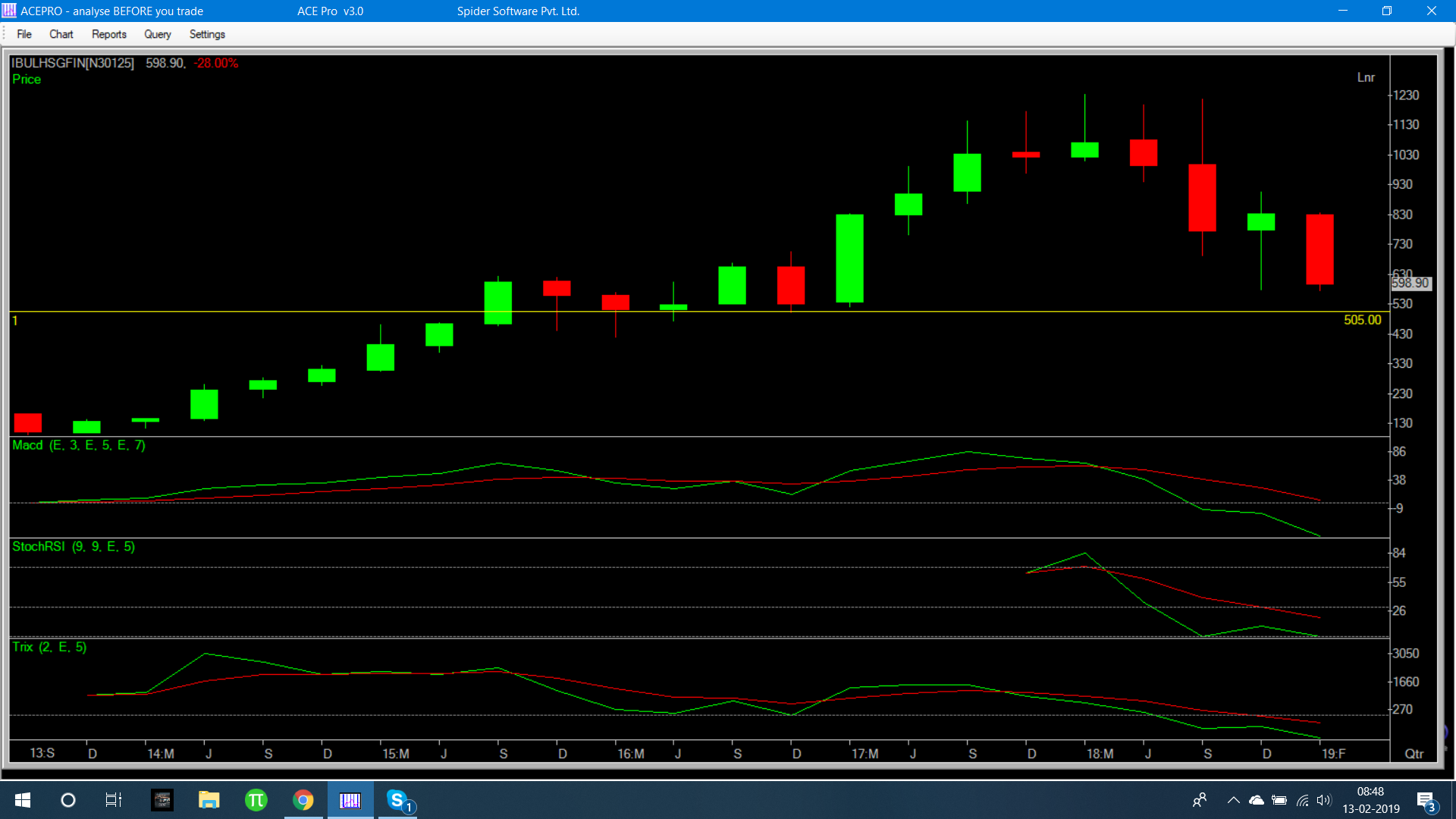Open the File menu
This screenshot has height=819, width=1456.
[24, 34]
